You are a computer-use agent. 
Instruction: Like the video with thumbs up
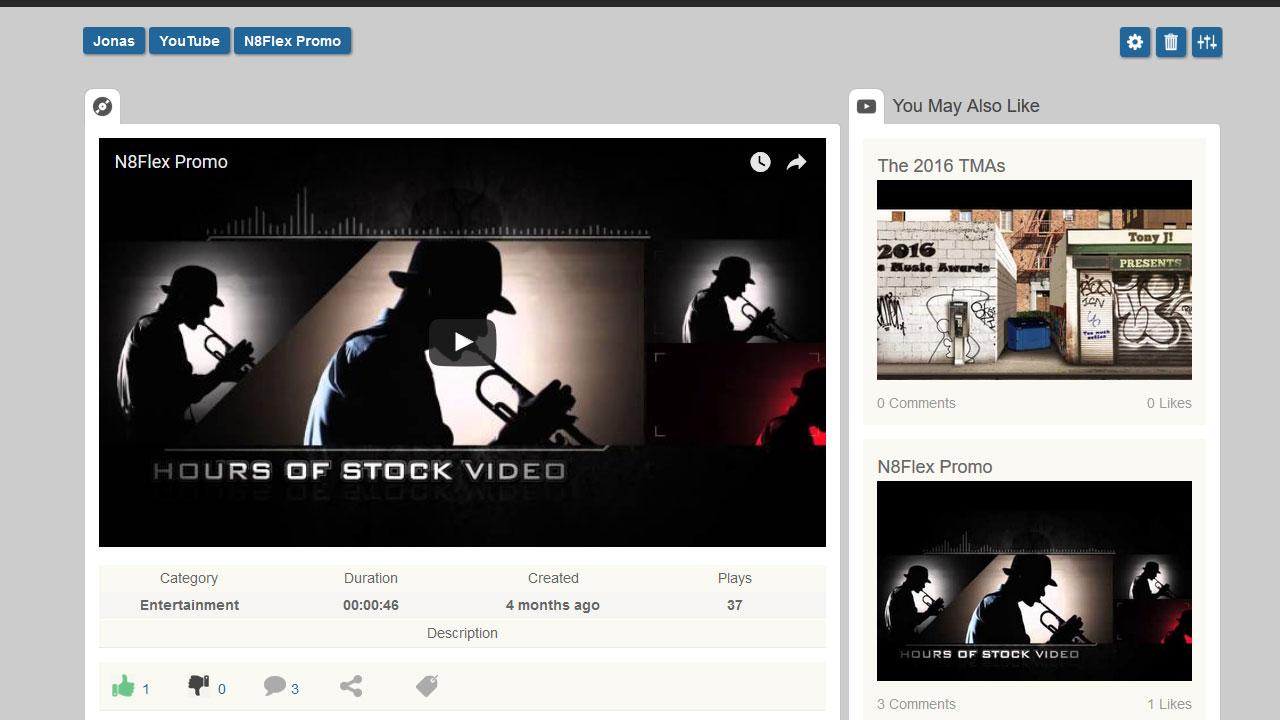[x=123, y=686]
